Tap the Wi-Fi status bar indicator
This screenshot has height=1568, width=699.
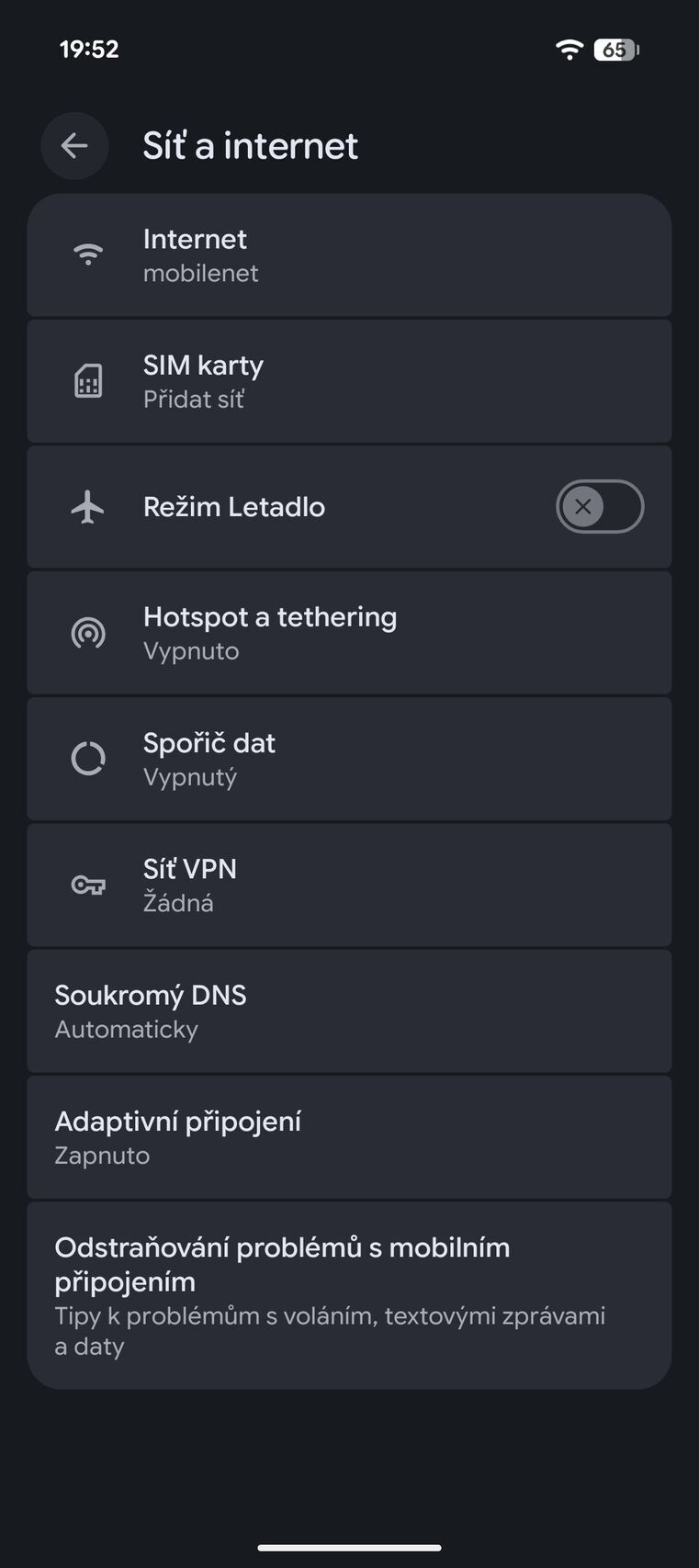point(569,50)
